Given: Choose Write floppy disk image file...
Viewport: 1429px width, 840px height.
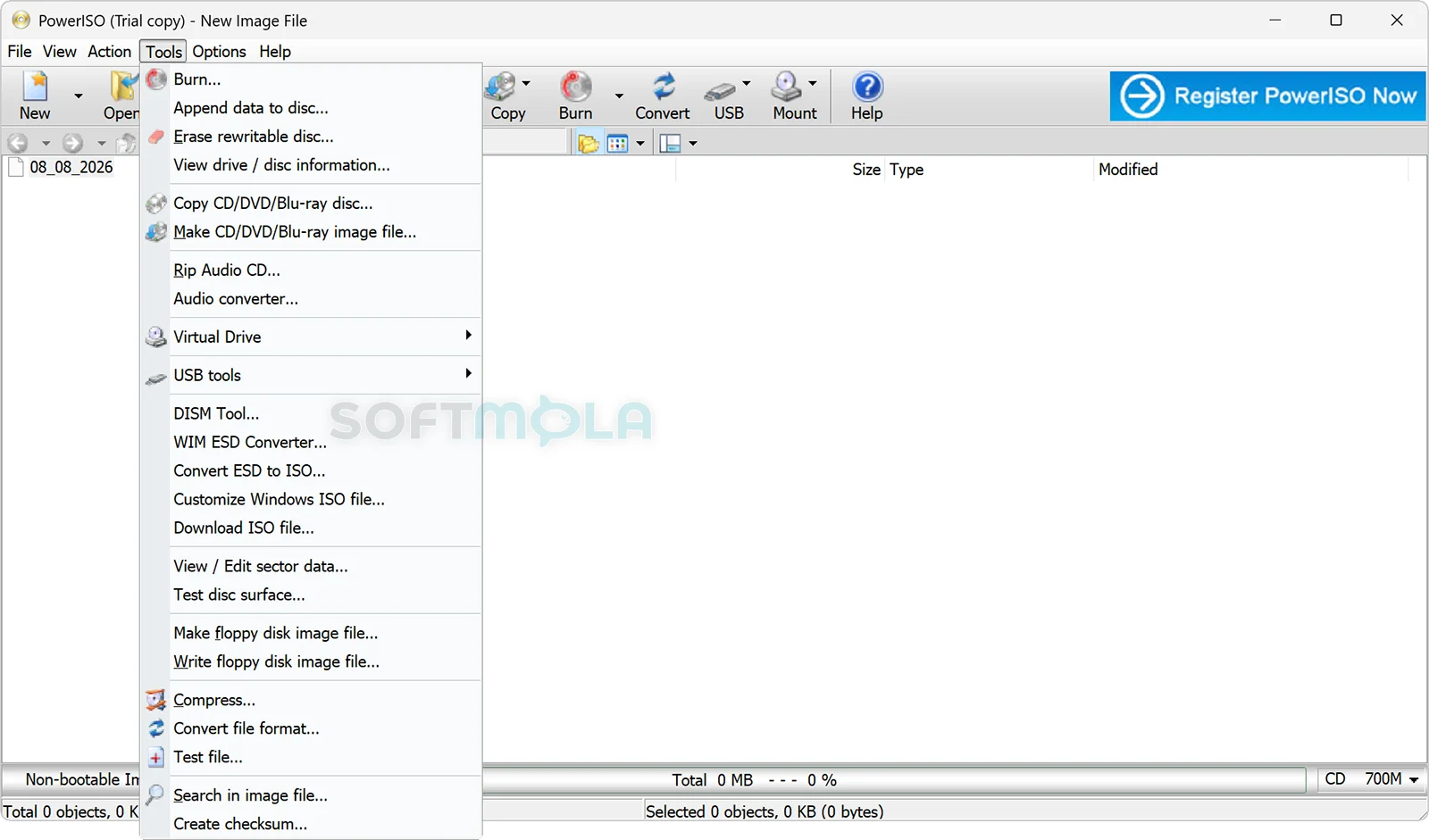Looking at the screenshot, I should (311, 661).
